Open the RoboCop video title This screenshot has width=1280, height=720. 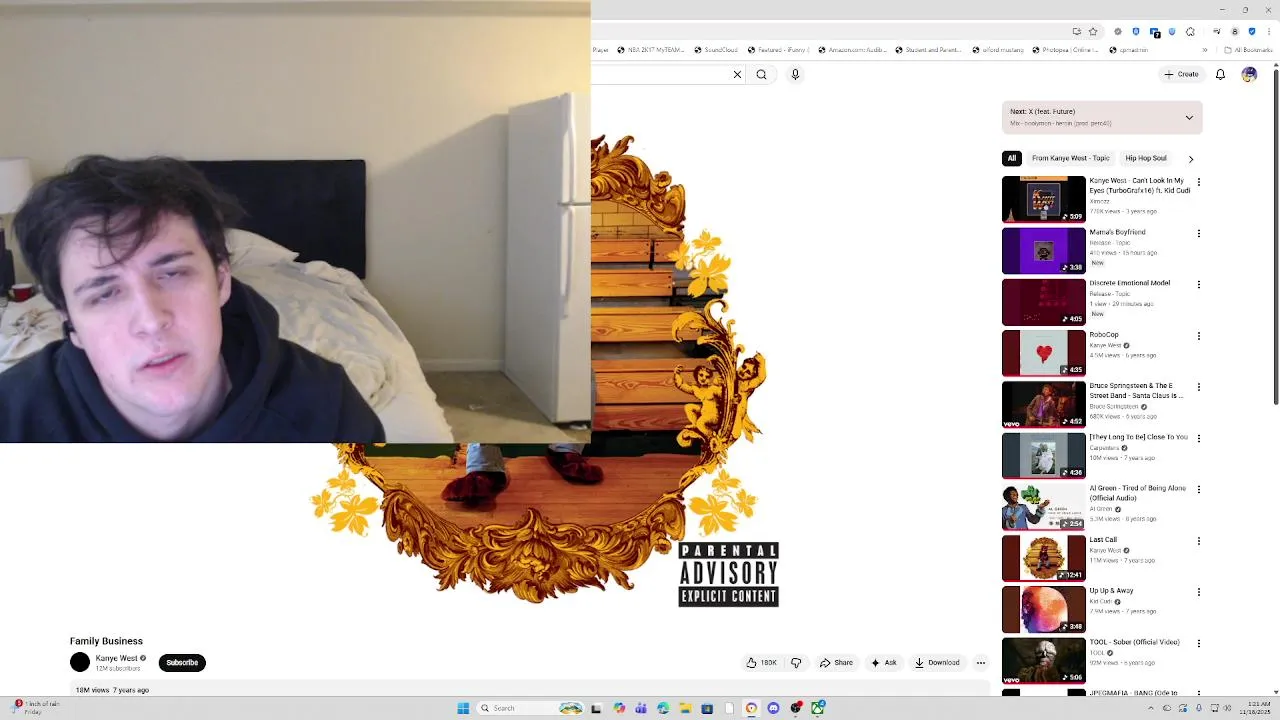(1104, 335)
